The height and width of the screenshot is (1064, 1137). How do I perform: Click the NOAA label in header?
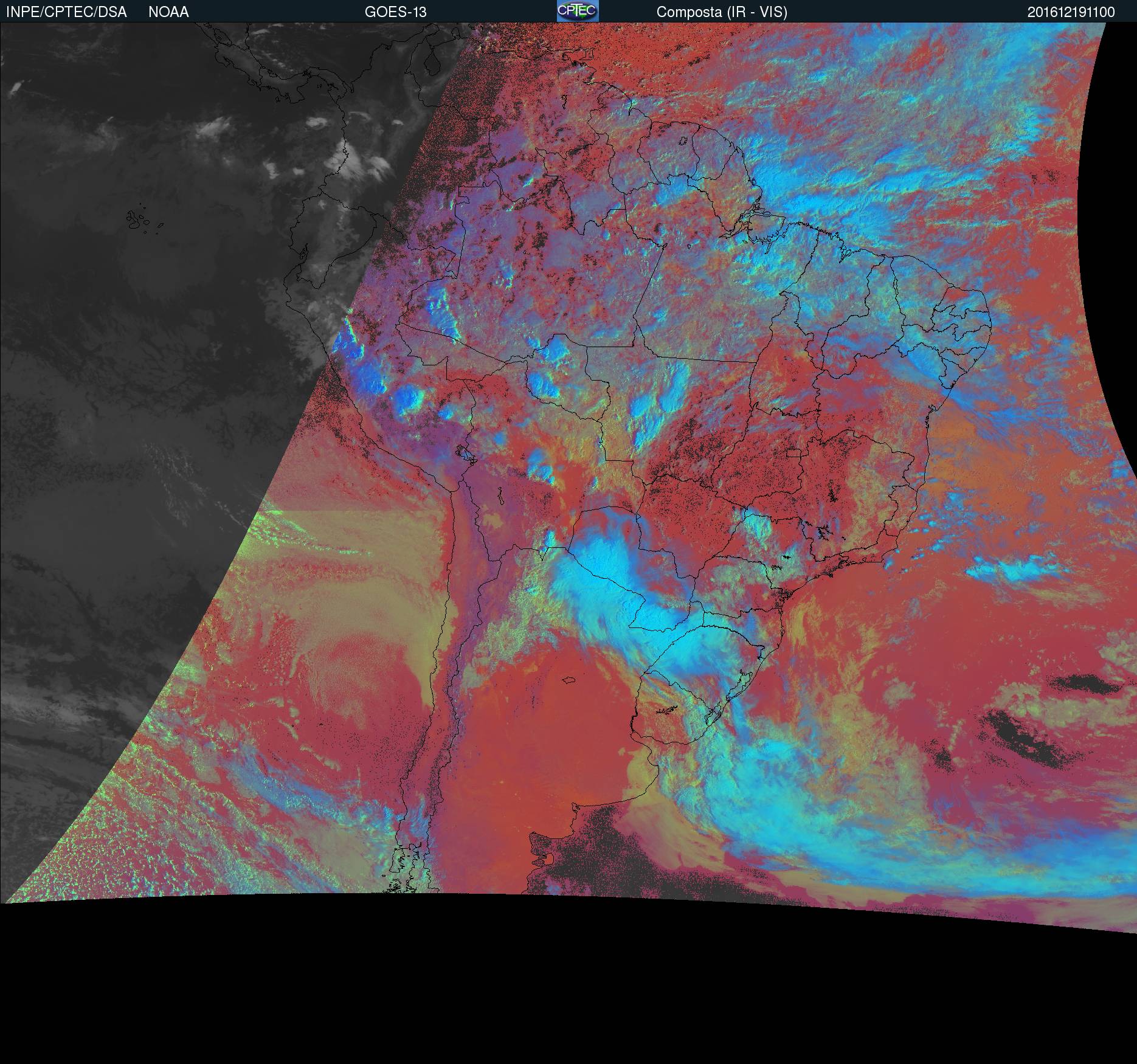(168, 12)
